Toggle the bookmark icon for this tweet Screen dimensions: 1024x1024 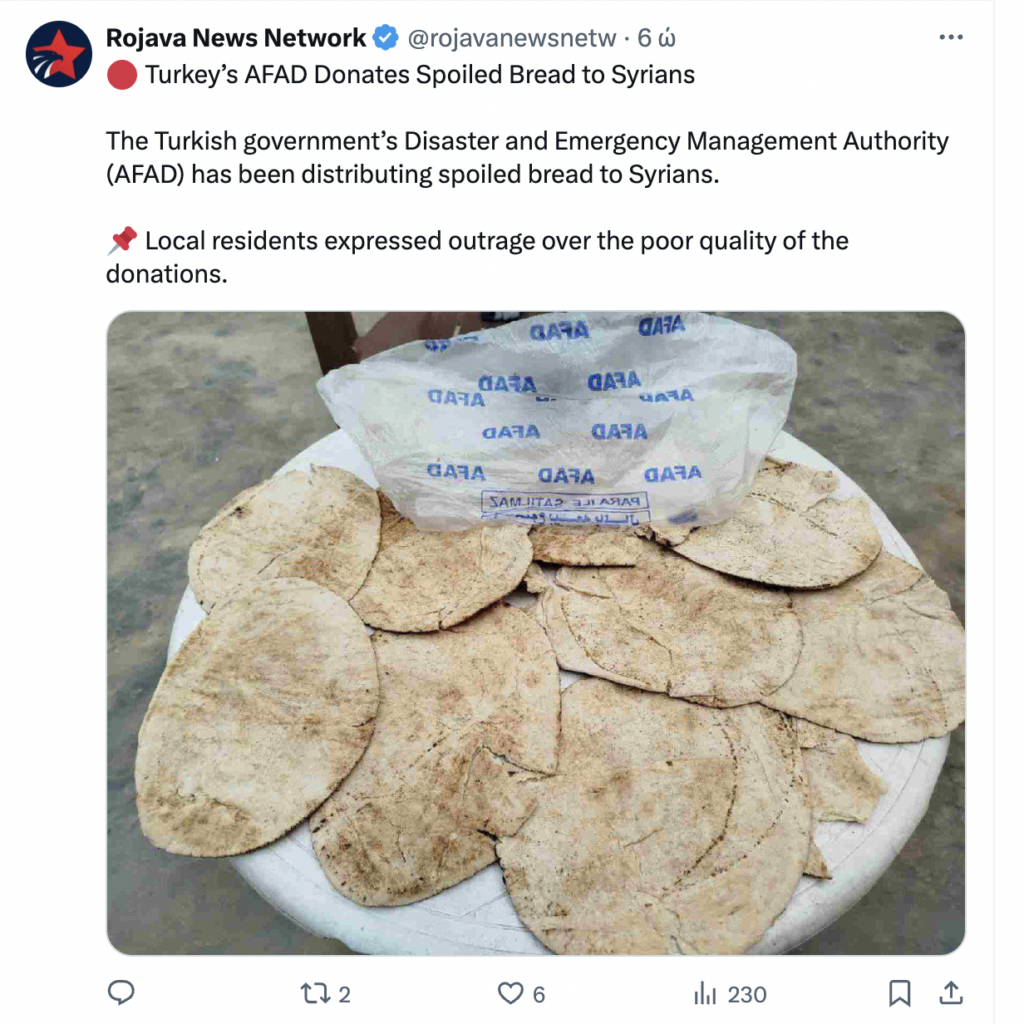pyautogui.click(x=900, y=993)
